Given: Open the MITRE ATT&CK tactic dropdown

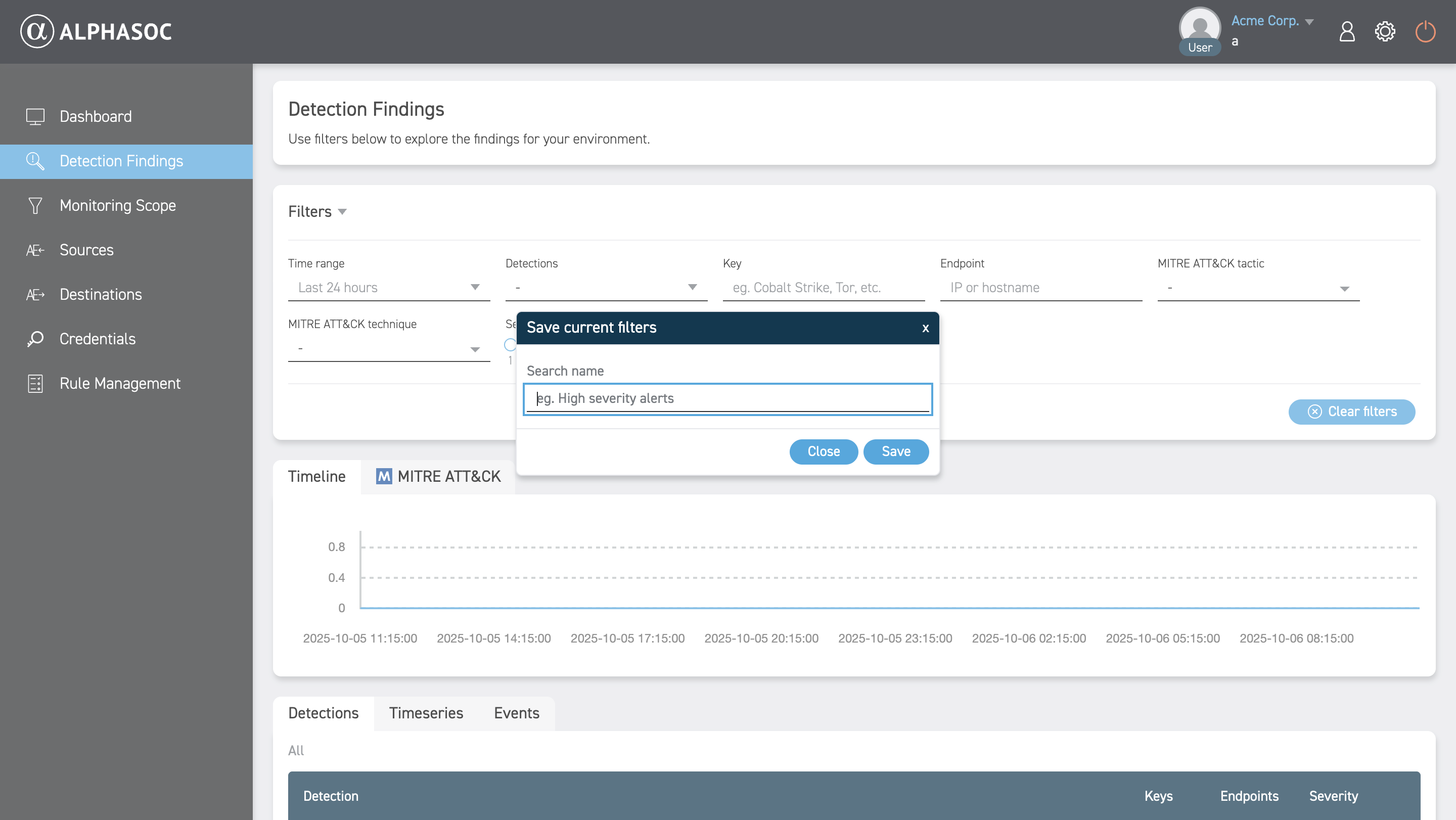Looking at the screenshot, I should pos(1258,288).
